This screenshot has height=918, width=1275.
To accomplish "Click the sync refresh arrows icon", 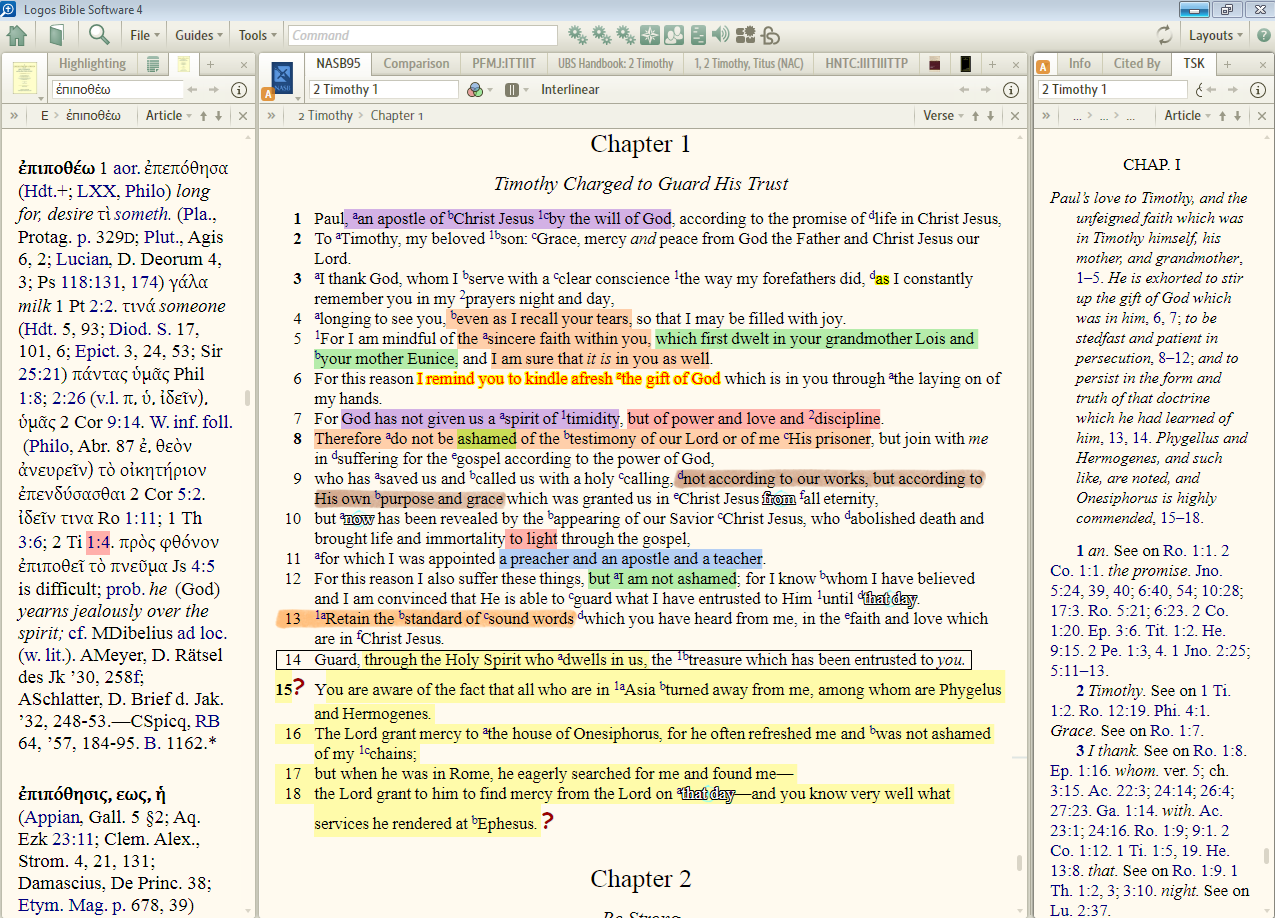I will 1164,35.
